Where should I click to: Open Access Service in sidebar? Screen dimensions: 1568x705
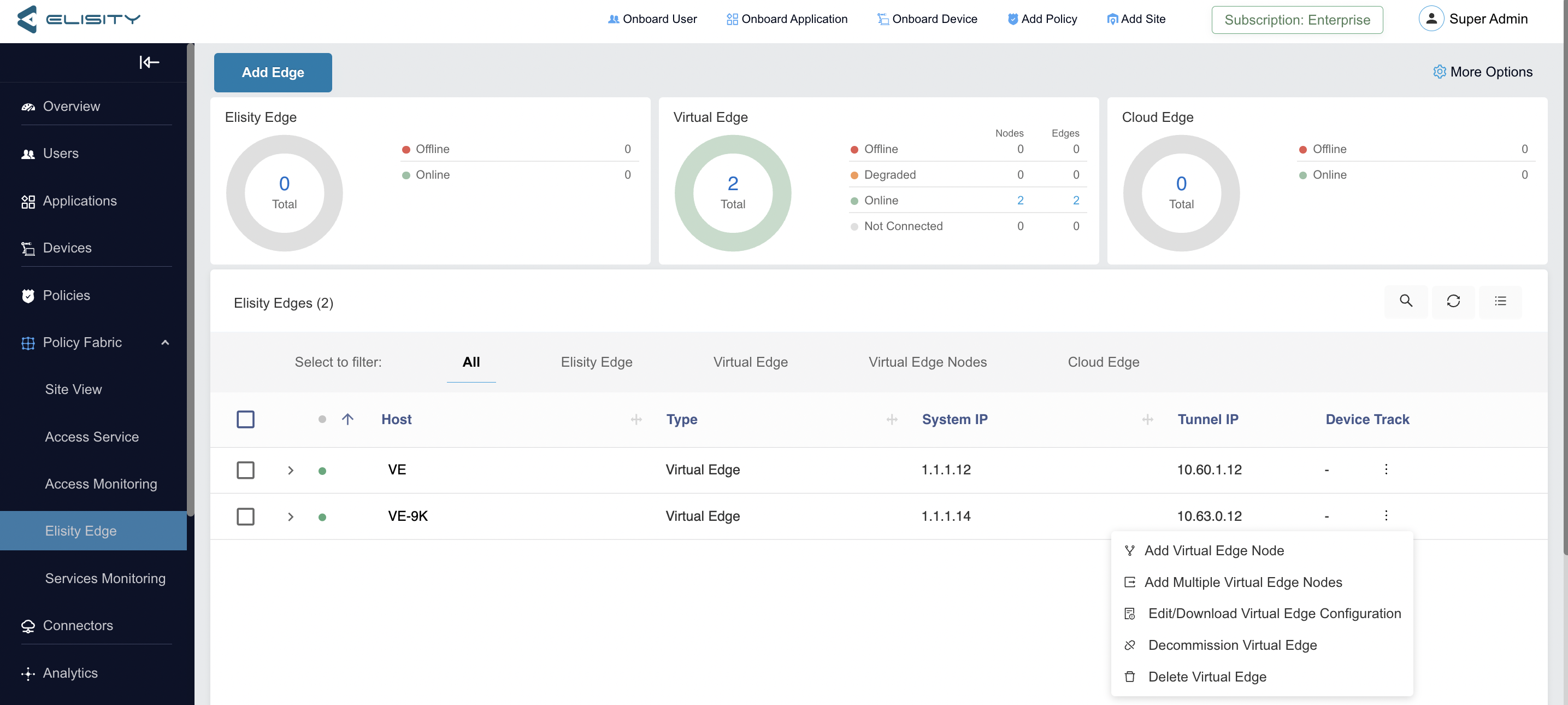[x=92, y=437]
